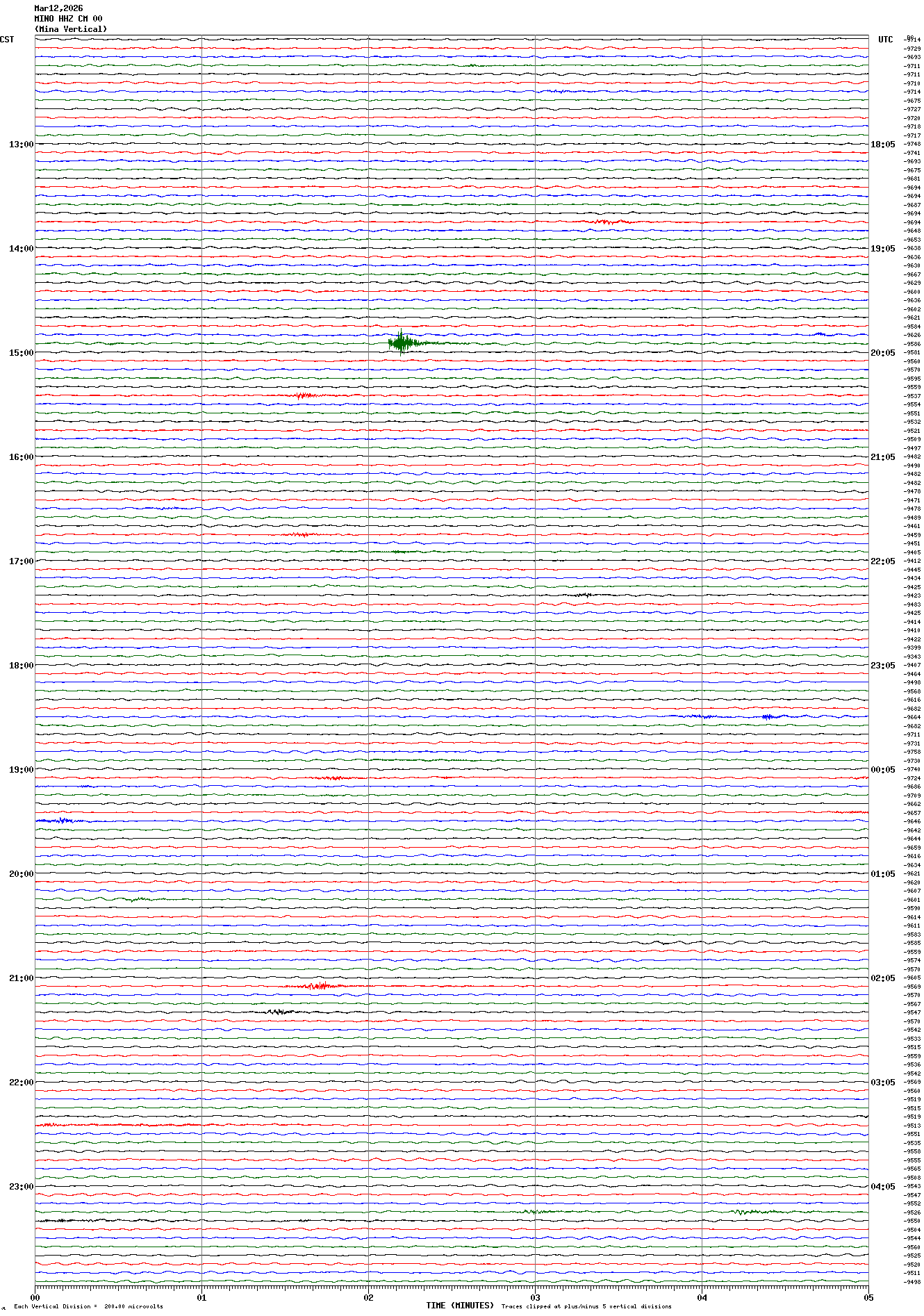
Task: Click the (Mina Vertical) subtitle text
Action: click(71, 29)
